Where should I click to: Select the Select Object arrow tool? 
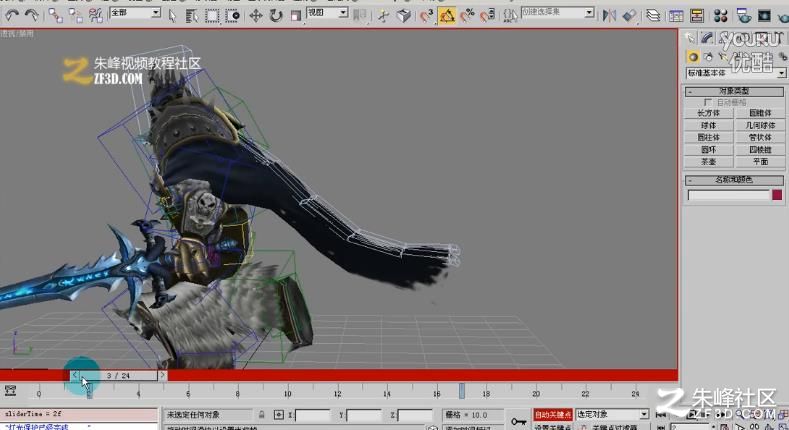coord(172,16)
